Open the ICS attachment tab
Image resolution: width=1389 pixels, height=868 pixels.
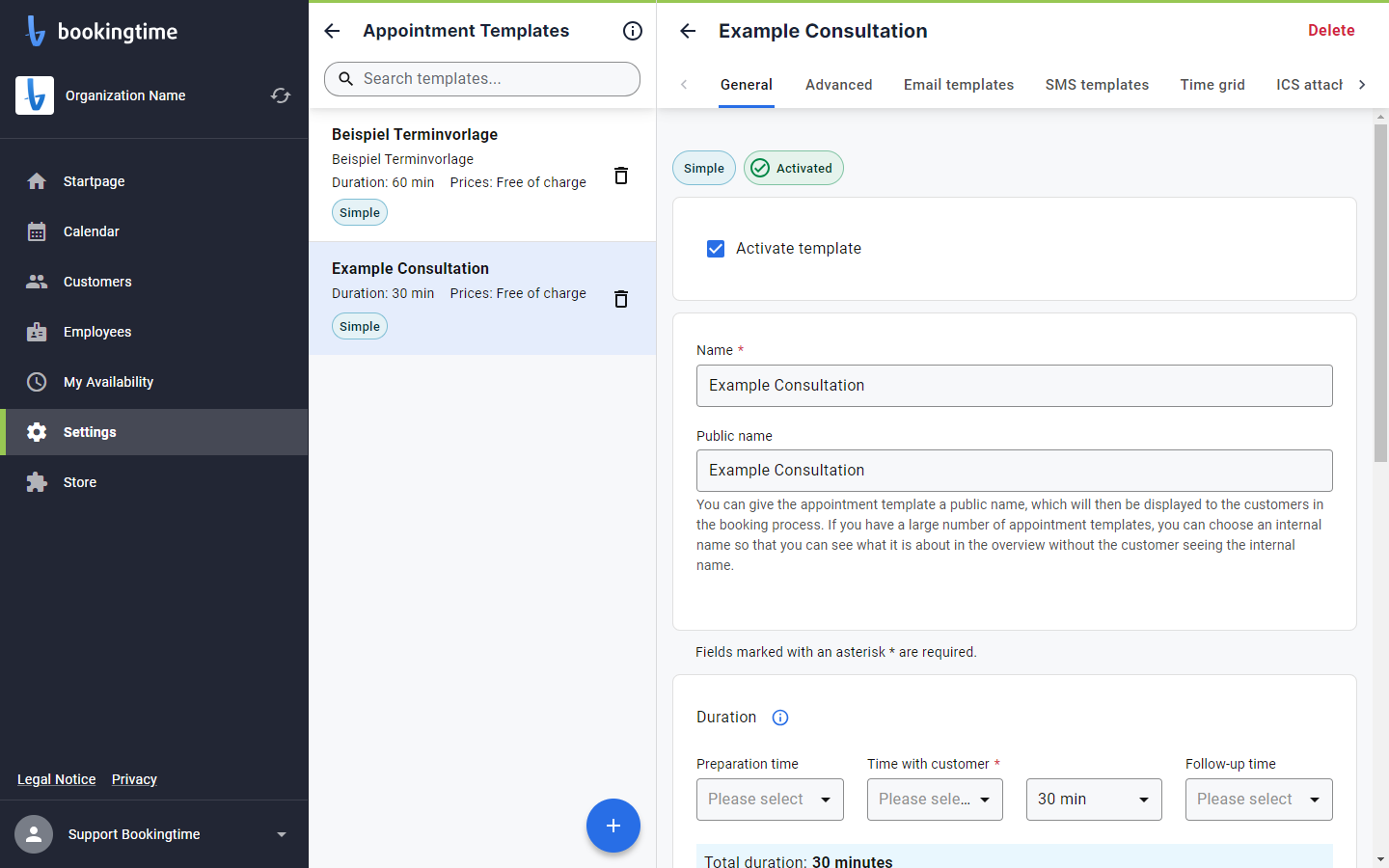(1309, 85)
